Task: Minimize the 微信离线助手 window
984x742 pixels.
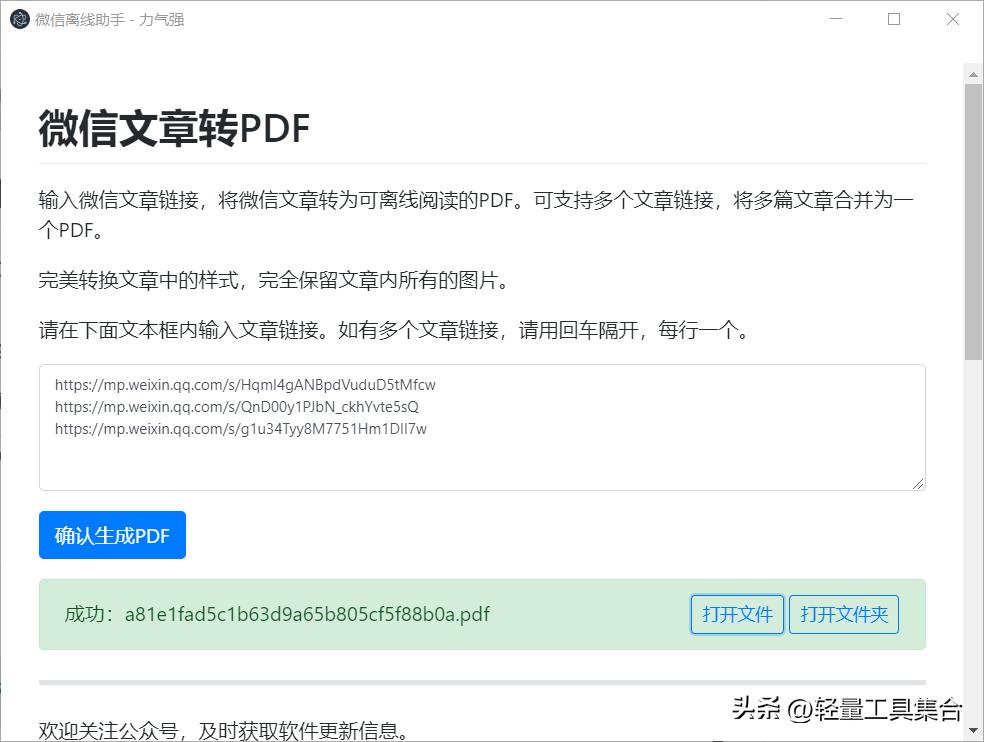Action: pos(835,18)
